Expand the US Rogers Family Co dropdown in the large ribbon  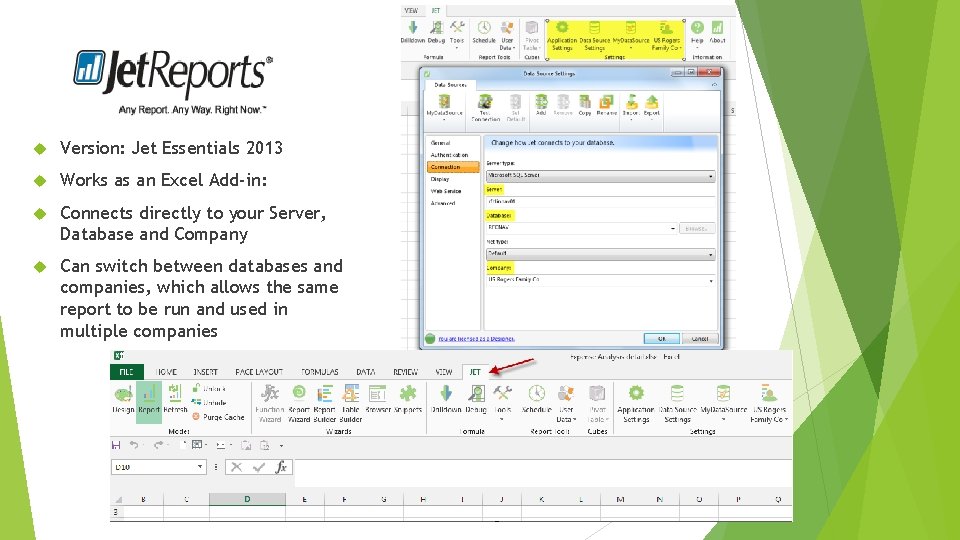point(770,404)
